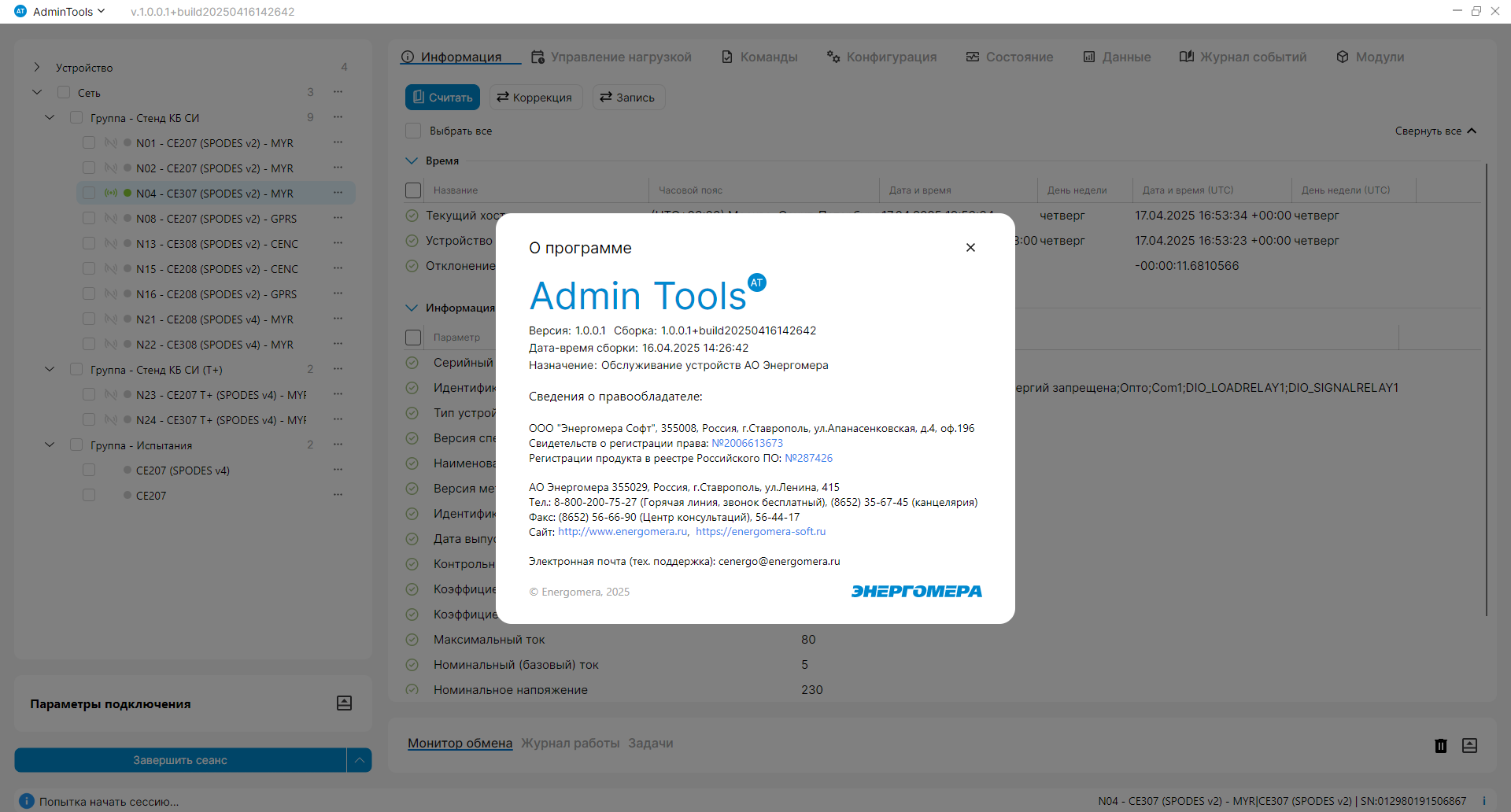Image resolution: width=1511 pixels, height=812 pixels.
Task: Click the status icon of 'Текущий хост' row
Action: [412, 215]
